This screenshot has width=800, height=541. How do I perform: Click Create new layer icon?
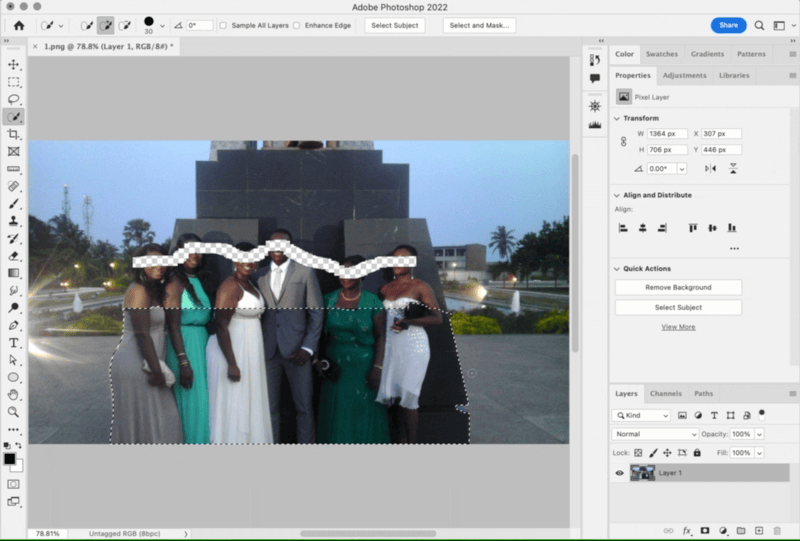759,531
